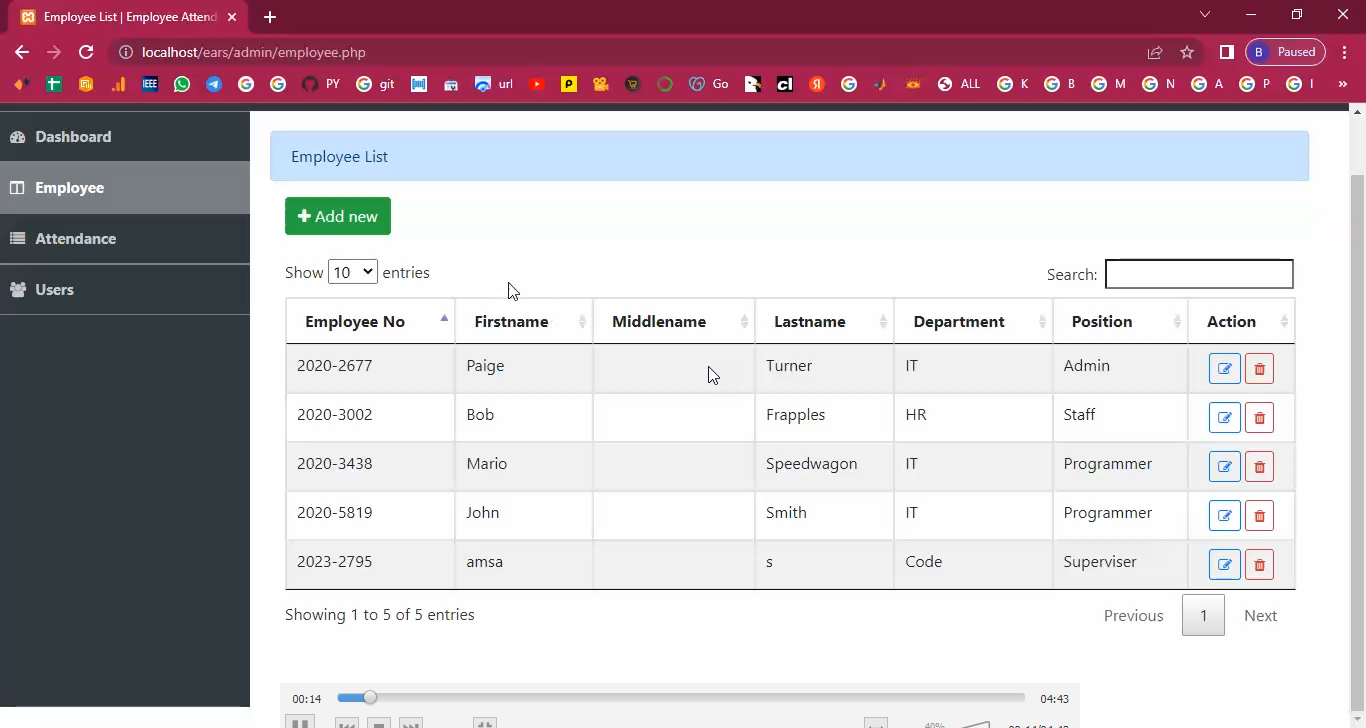The height and width of the screenshot is (728, 1366).
Task: Click the video playback progress slider
Action: click(680, 698)
